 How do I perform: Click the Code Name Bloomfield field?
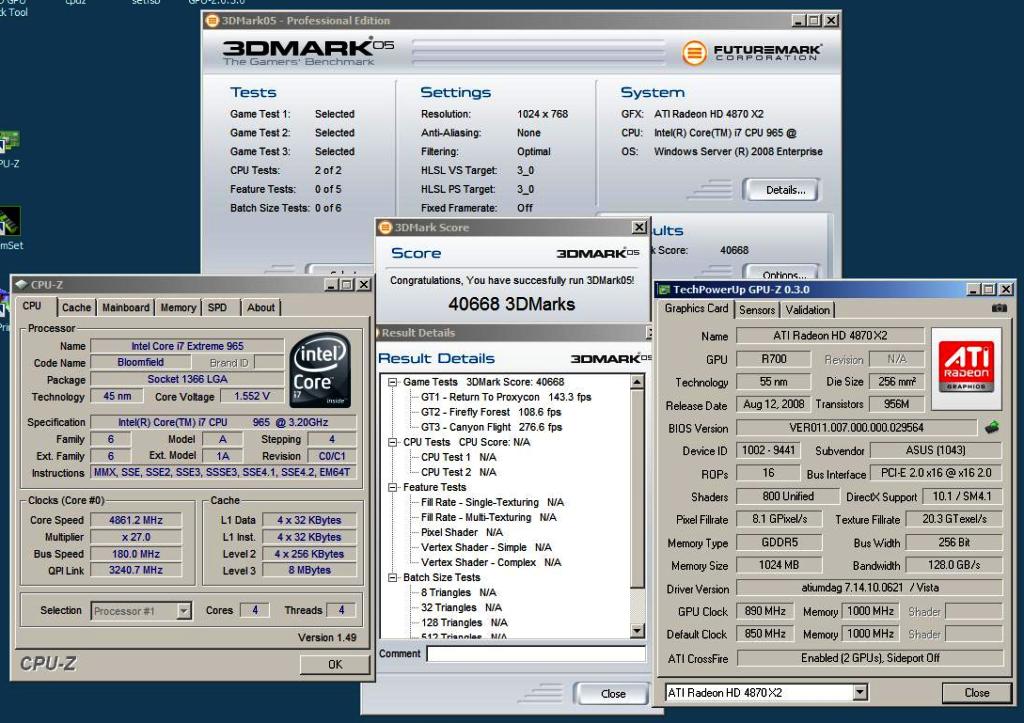point(140,362)
